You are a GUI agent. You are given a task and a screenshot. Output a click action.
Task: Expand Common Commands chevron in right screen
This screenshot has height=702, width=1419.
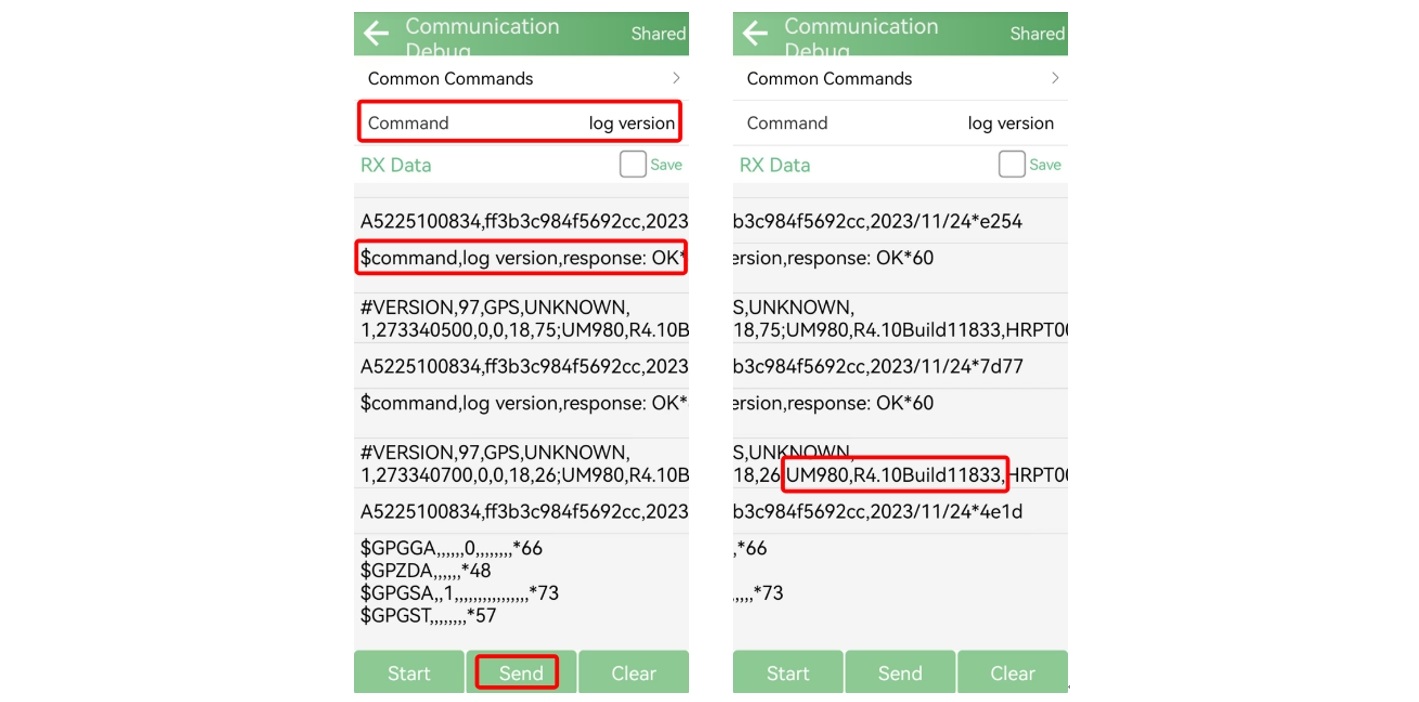[x=1055, y=78]
